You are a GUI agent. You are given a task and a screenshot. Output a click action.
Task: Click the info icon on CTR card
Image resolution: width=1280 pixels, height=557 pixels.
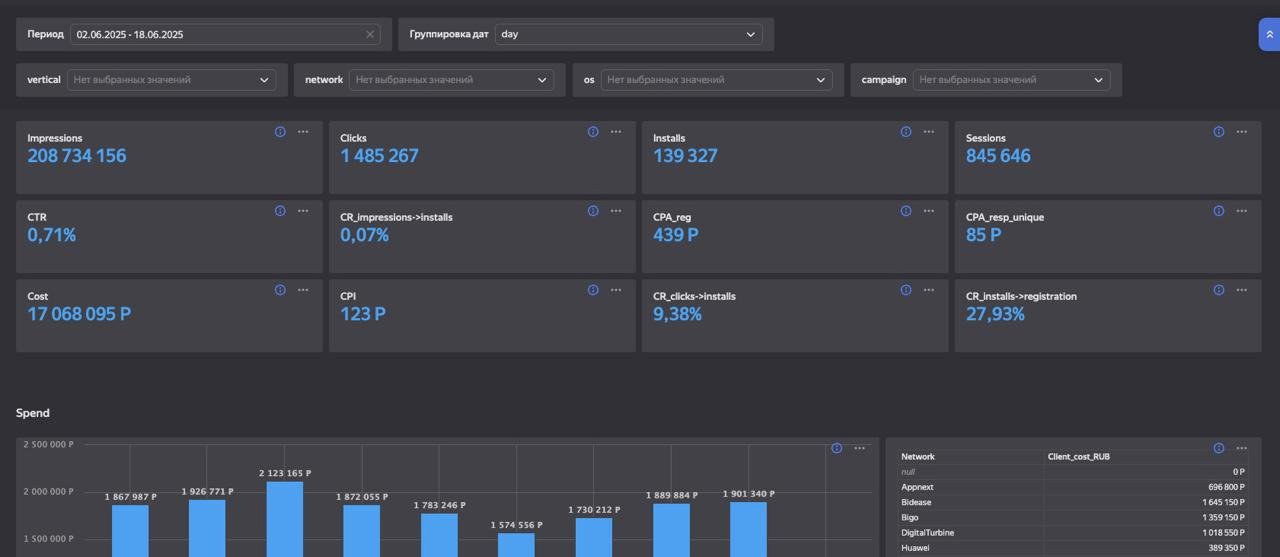pos(280,211)
